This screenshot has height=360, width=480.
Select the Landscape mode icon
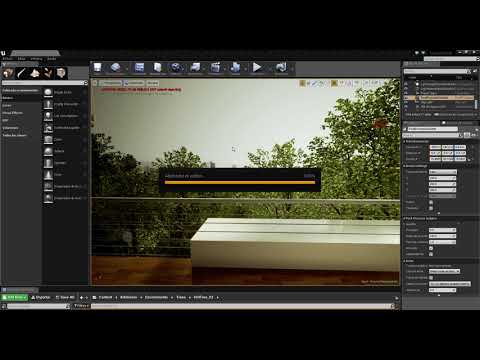point(35,73)
